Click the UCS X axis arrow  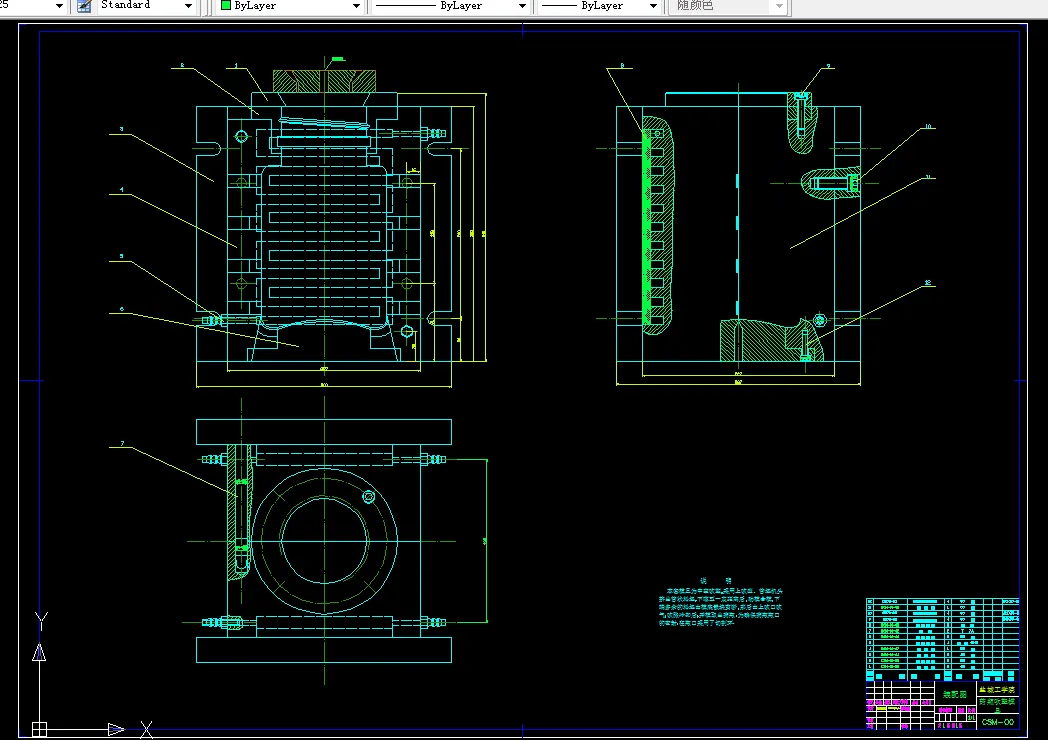pos(116,729)
